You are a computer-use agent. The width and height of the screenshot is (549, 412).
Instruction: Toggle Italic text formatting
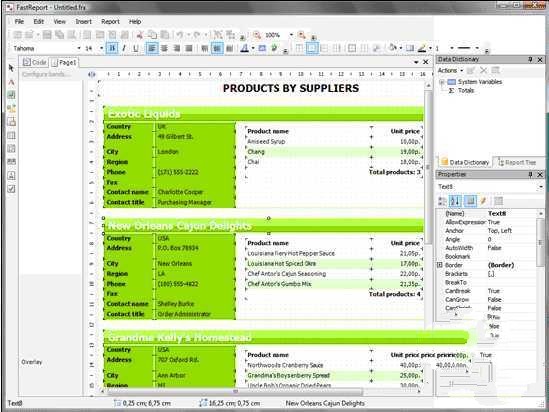[124, 48]
